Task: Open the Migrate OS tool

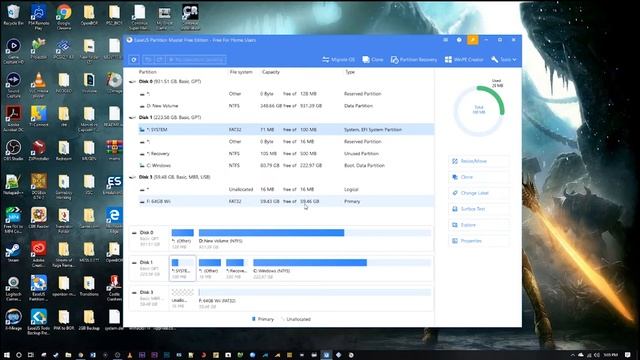Action: pos(338,60)
